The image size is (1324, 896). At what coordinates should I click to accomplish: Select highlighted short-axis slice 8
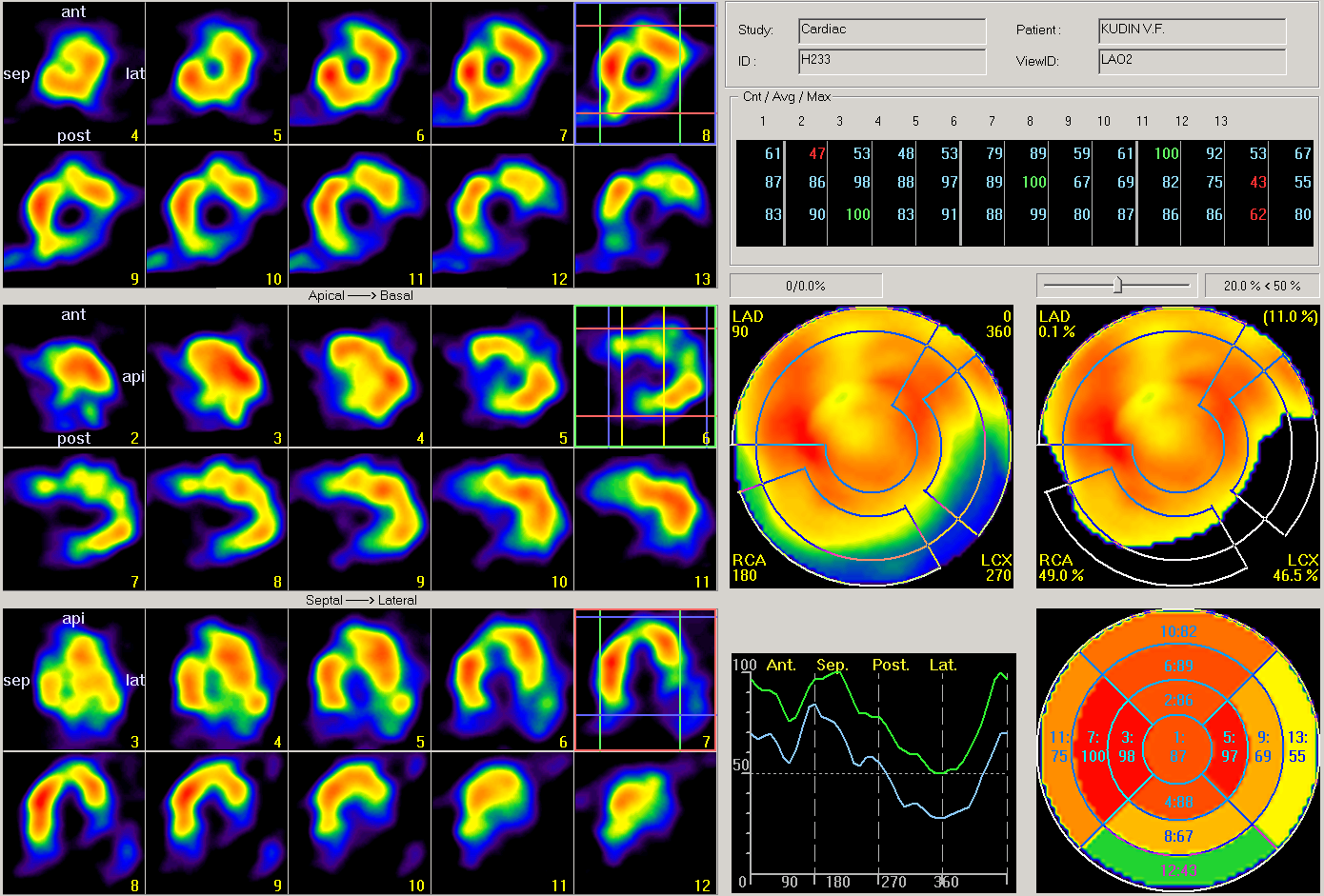click(645, 73)
